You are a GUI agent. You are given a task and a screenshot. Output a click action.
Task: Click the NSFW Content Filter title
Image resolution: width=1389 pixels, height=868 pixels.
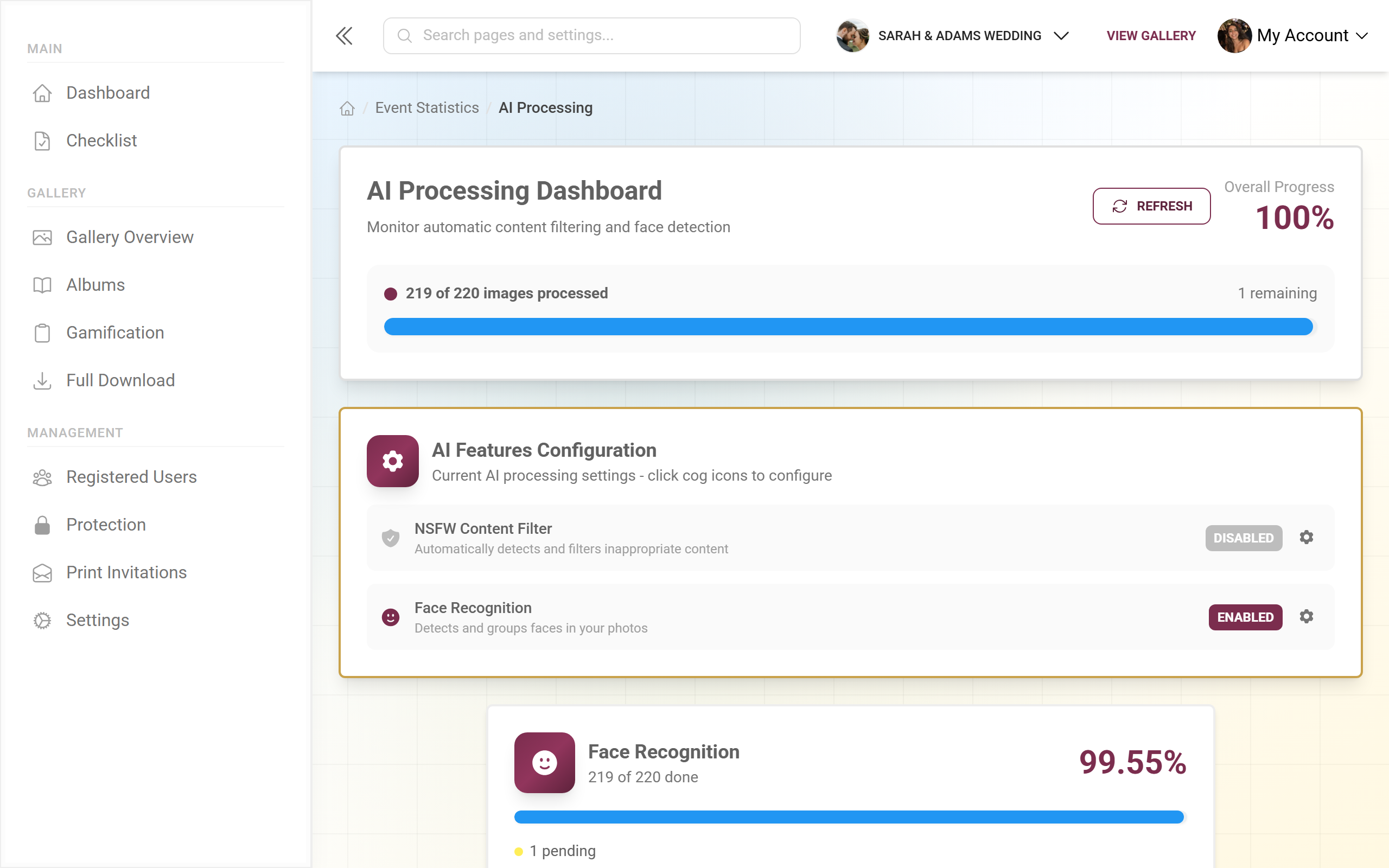[483, 529]
